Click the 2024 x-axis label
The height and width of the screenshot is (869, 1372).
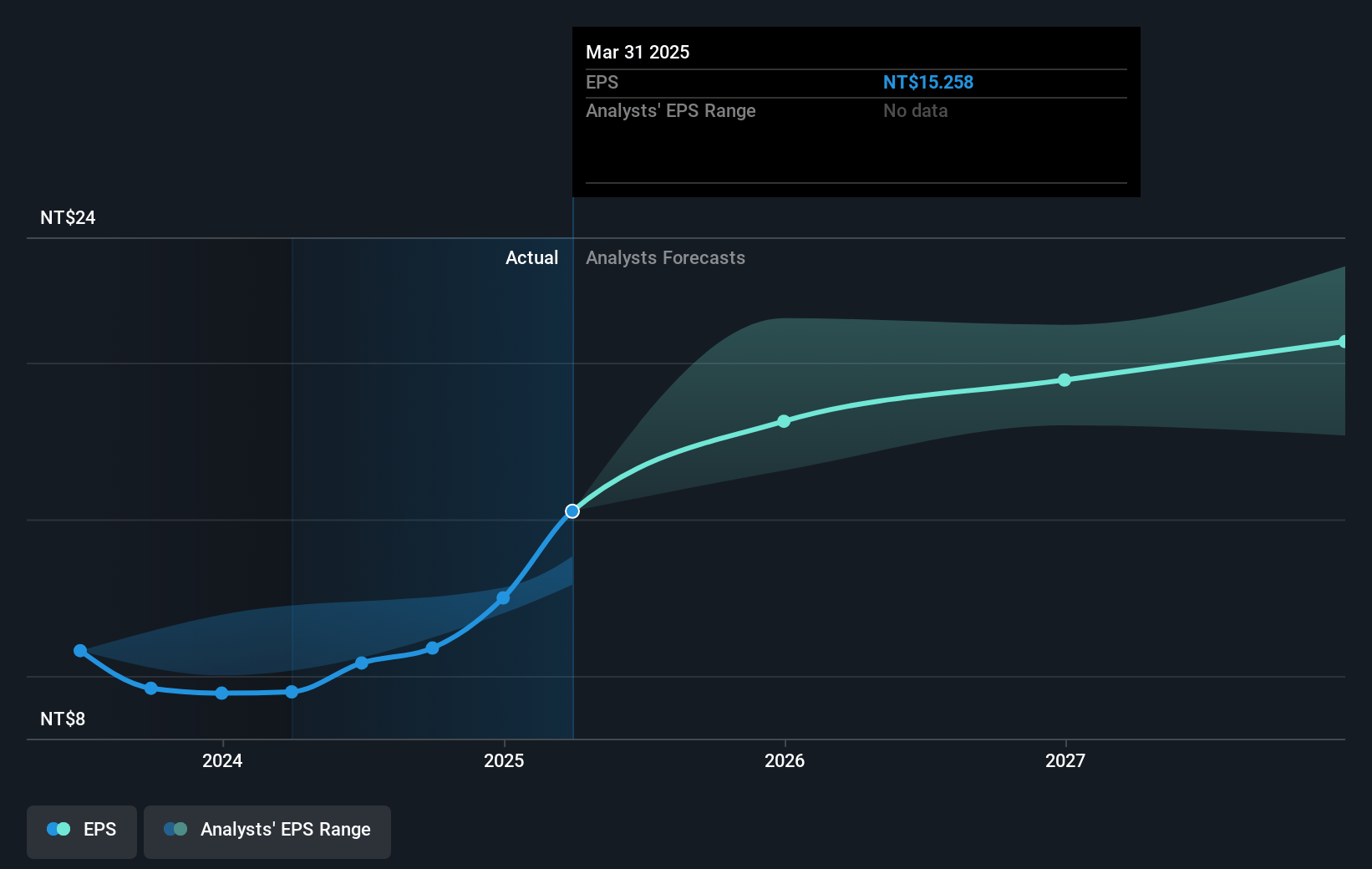click(222, 760)
